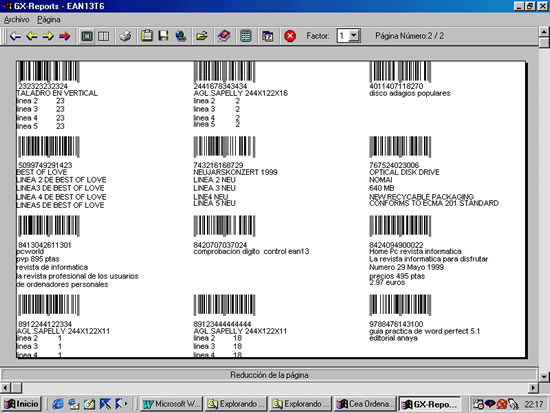Click text 640 MB
Image resolution: width=550 pixels, height=413 pixels.
[382, 188]
